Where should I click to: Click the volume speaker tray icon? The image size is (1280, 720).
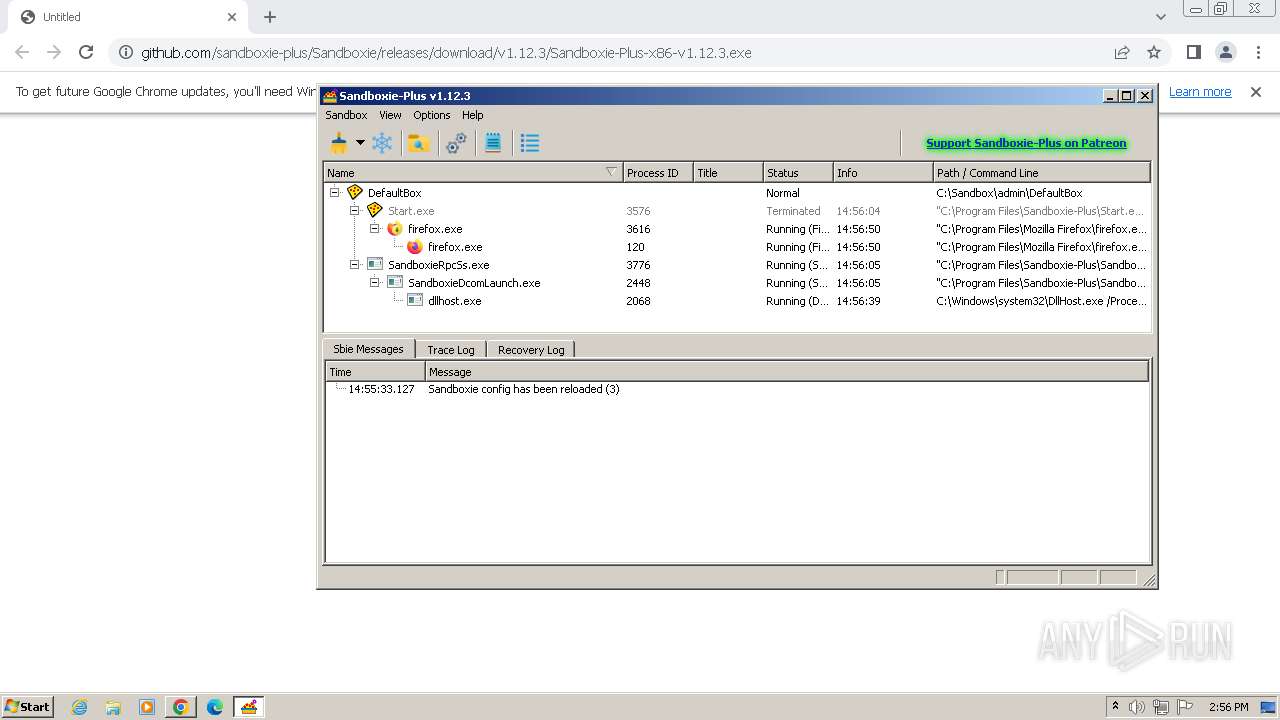pos(1137,707)
